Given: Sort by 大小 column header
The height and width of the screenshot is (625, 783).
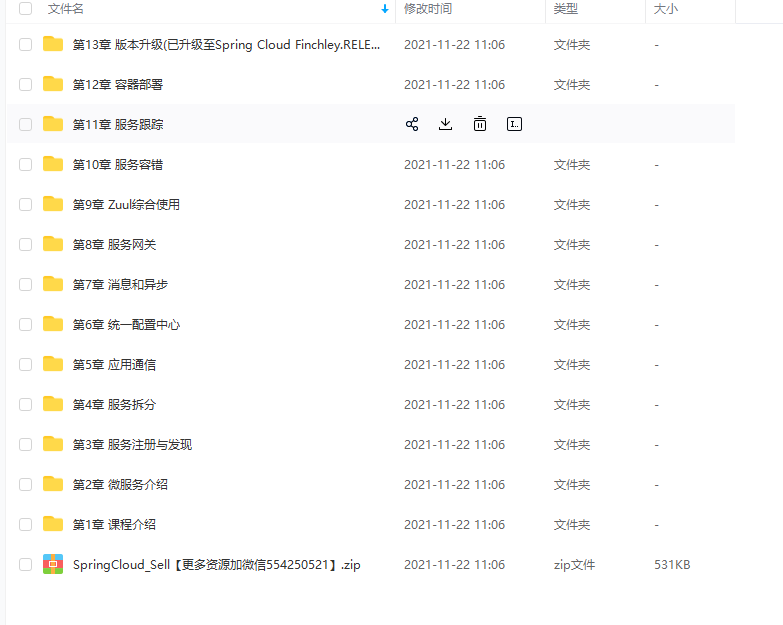Looking at the screenshot, I should [x=666, y=9].
